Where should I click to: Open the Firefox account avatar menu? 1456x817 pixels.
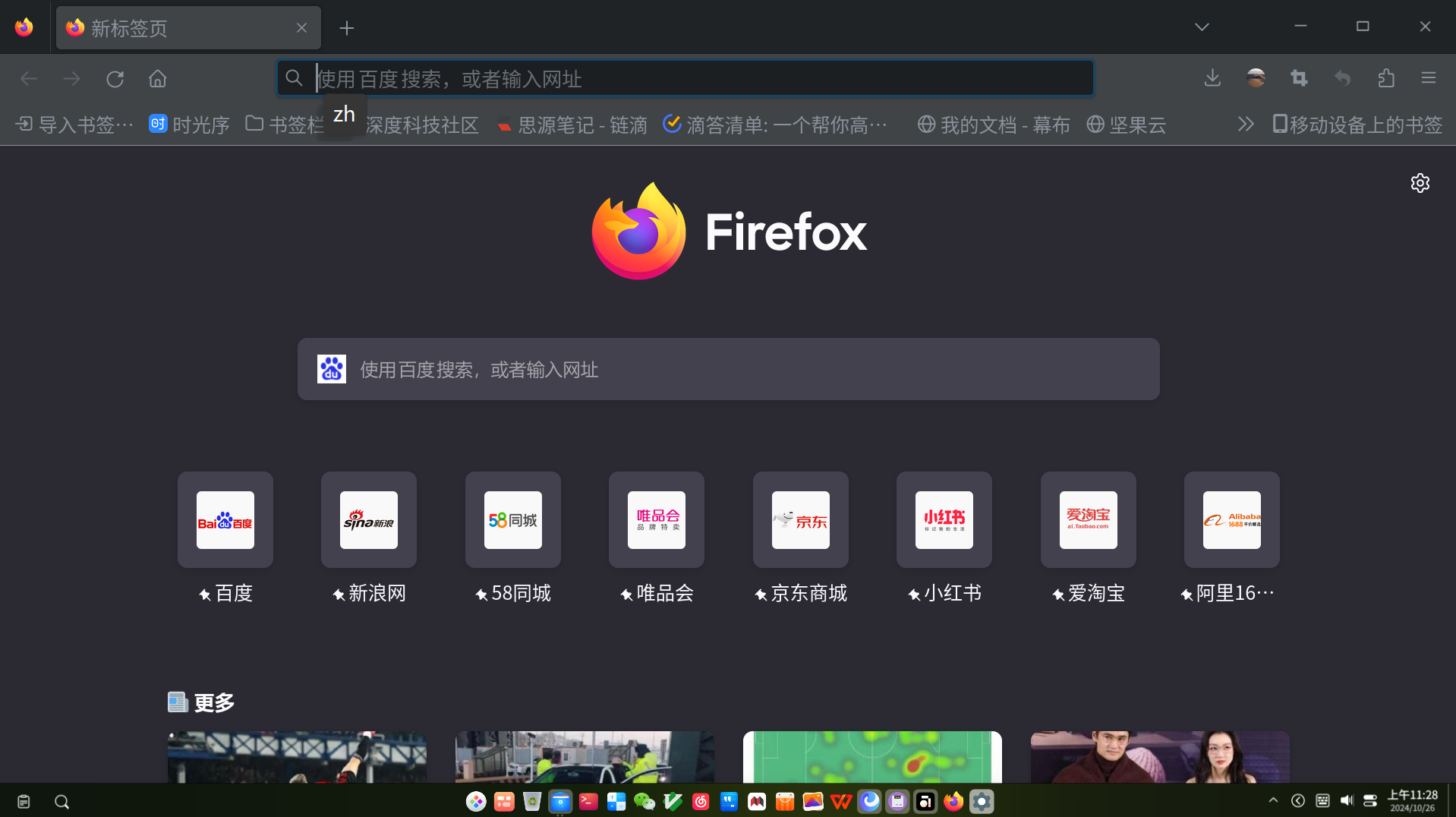(1256, 78)
